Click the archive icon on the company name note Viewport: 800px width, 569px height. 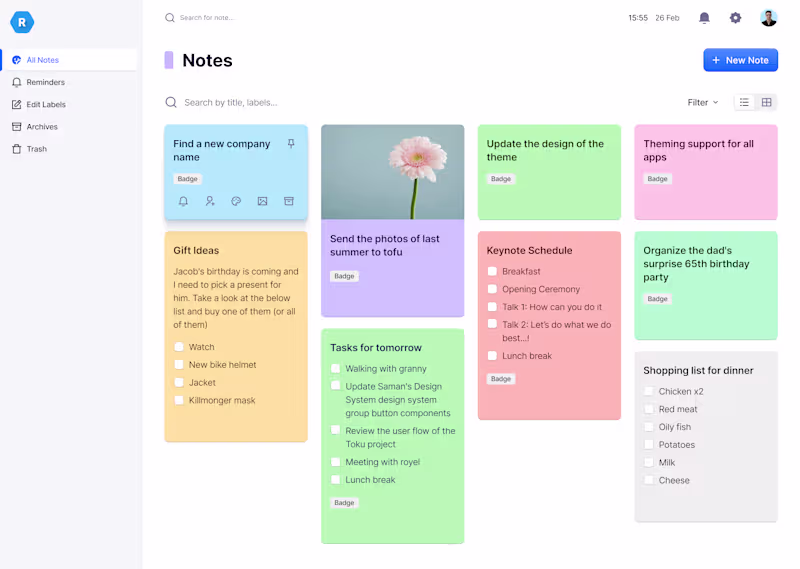[x=289, y=201]
